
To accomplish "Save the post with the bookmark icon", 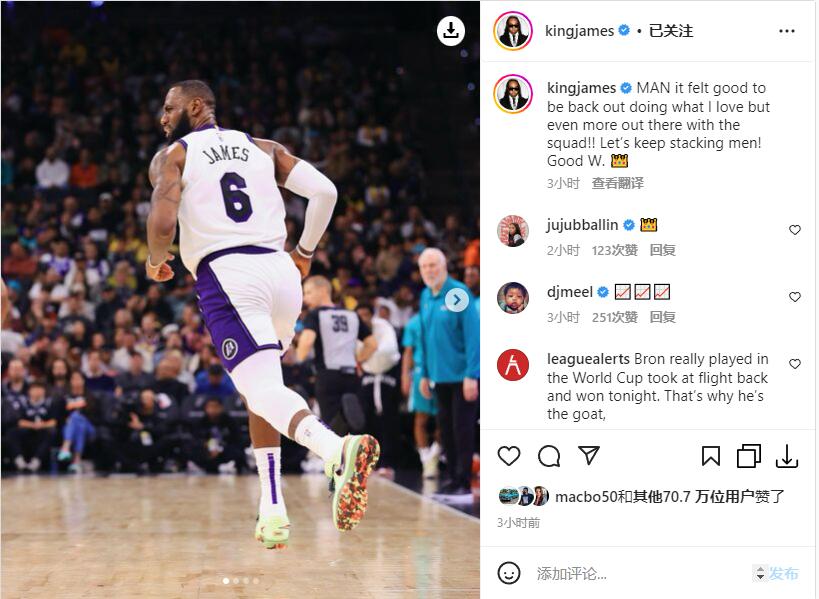I will [710, 456].
